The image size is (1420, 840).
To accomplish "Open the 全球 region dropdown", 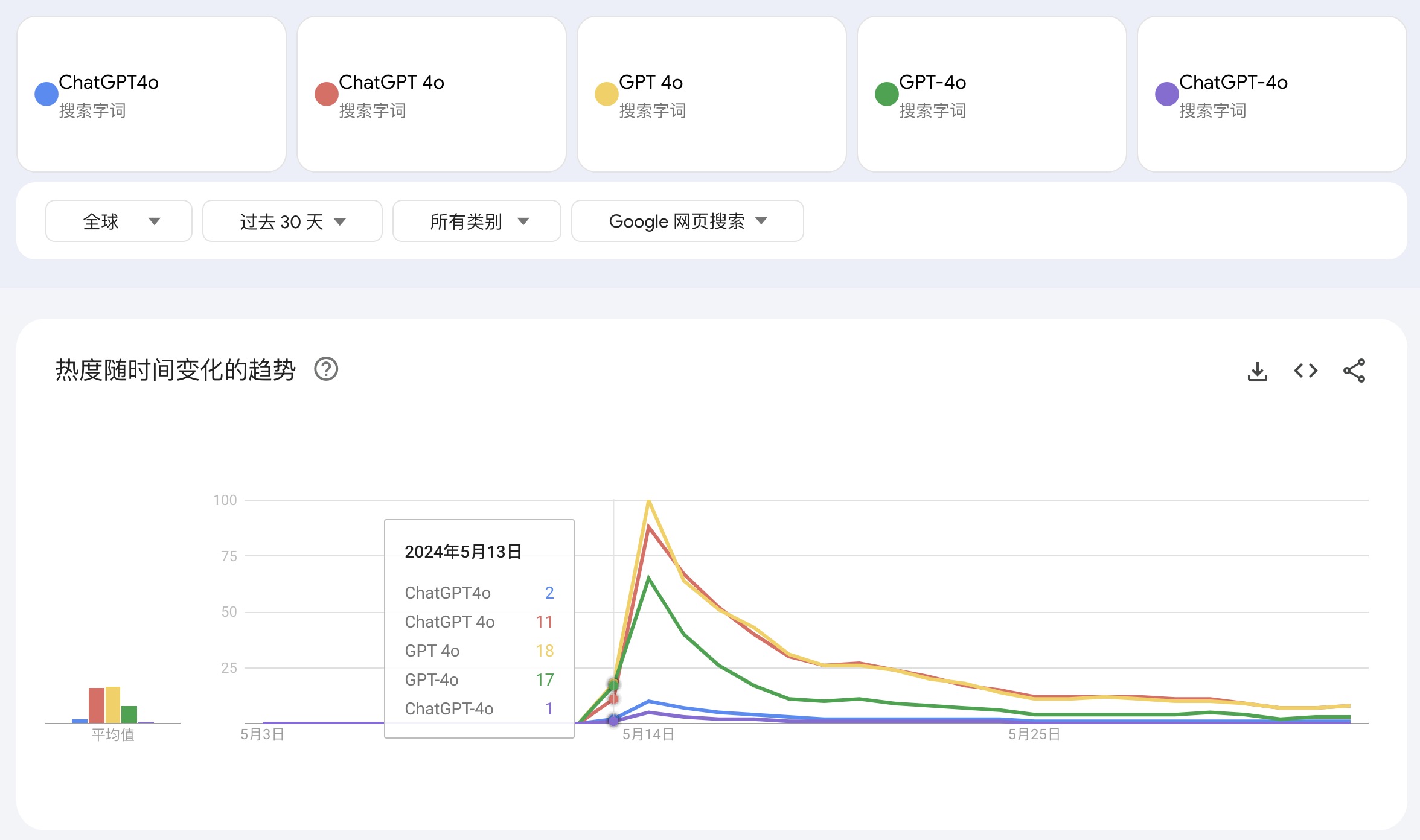I will [x=119, y=221].
